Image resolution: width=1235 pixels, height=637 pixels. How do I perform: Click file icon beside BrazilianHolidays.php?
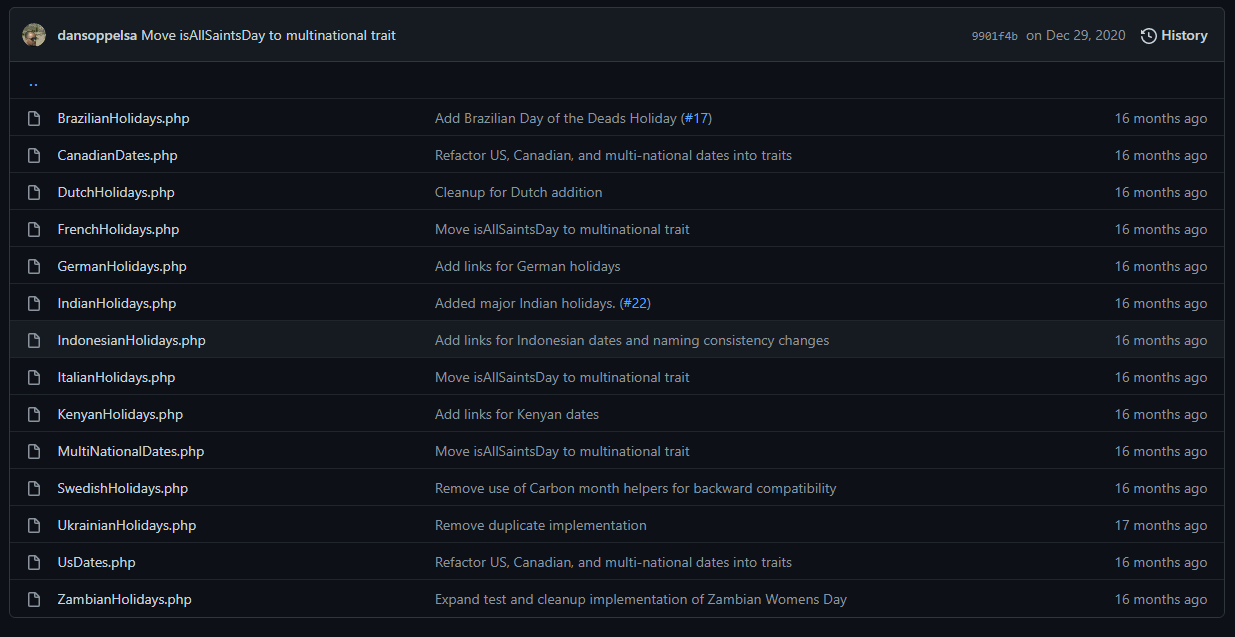coord(34,118)
